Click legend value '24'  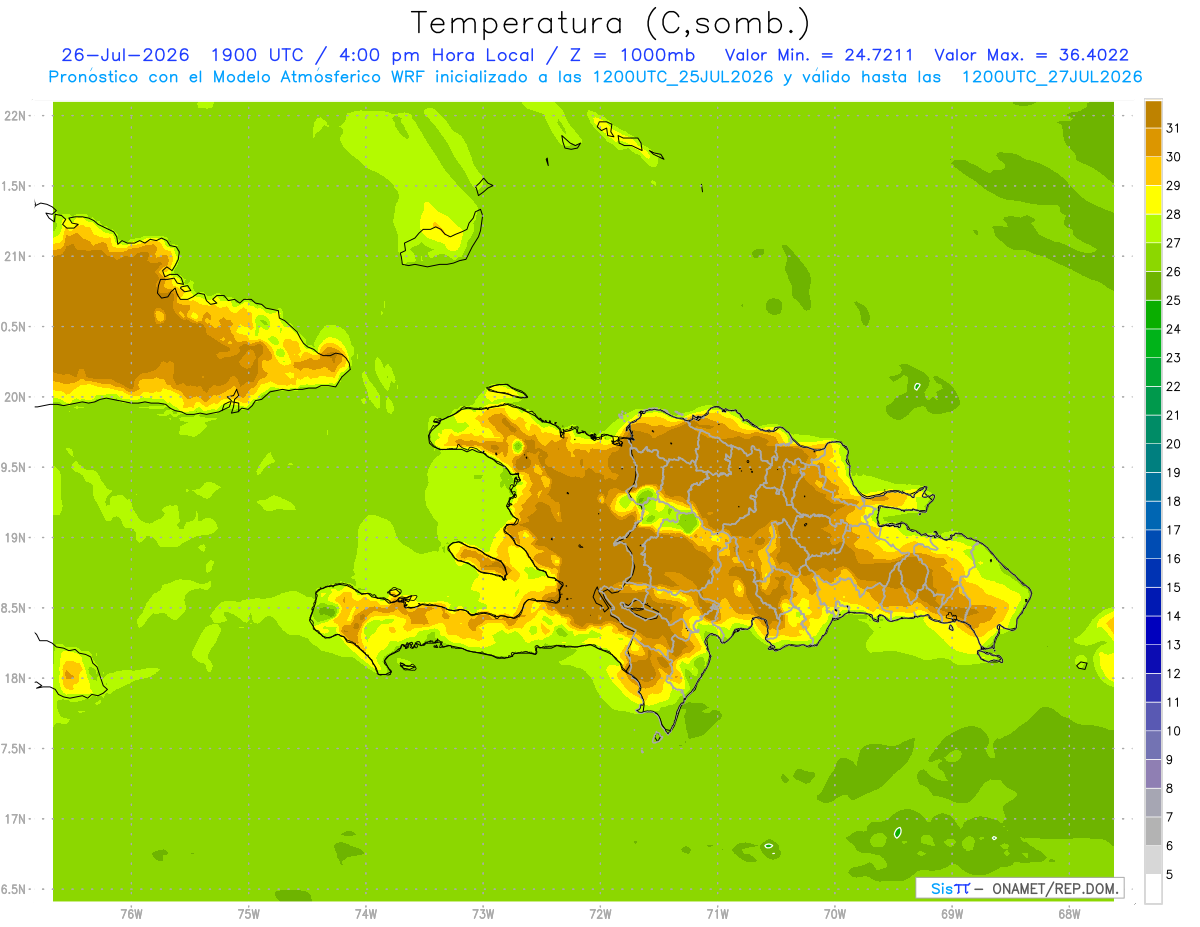pyautogui.click(x=1173, y=329)
